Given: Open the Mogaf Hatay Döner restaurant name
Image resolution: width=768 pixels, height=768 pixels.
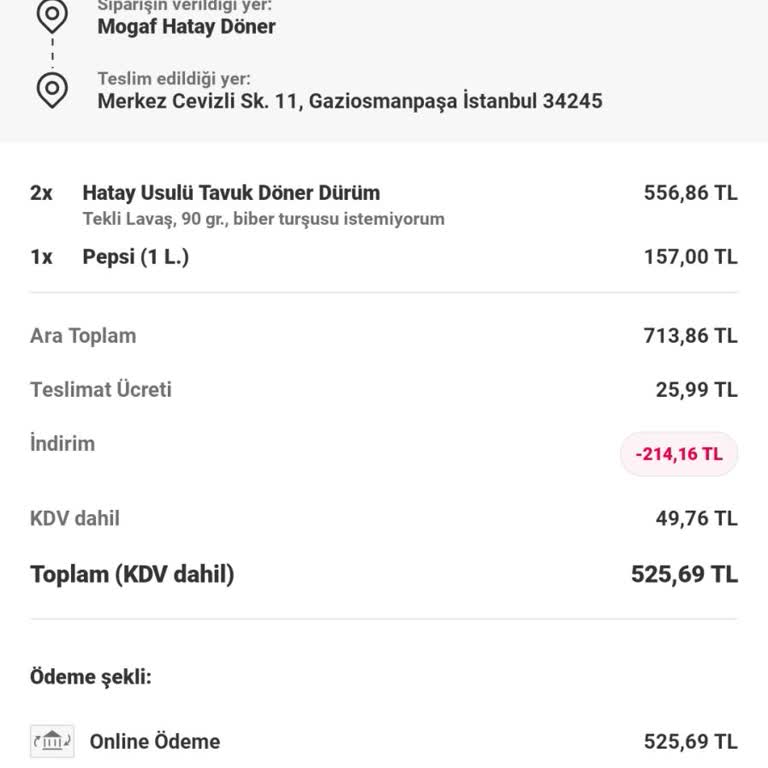Looking at the screenshot, I should point(186,27).
